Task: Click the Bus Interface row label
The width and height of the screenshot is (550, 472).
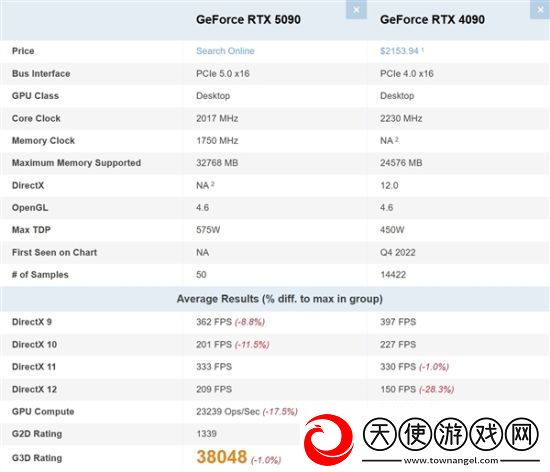Action: (x=41, y=73)
